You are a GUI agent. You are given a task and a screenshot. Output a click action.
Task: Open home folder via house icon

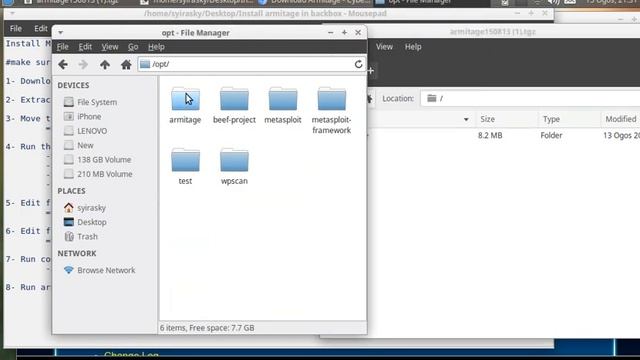click(x=126, y=64)
